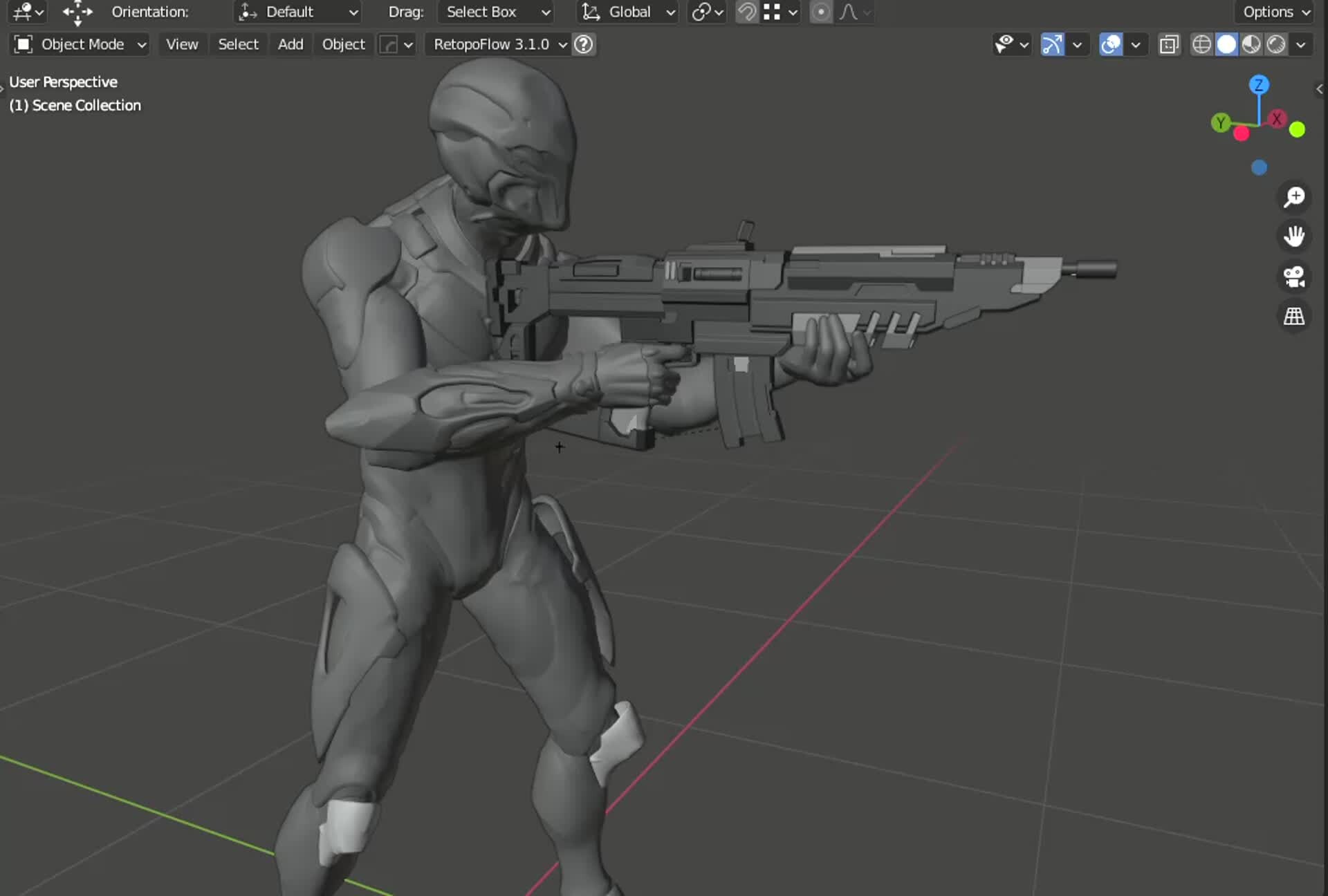The height and width of the screenshot is (896, 1328).
Task: Enable the X-Ray toggle icon
Action: tap(1168, 44)
